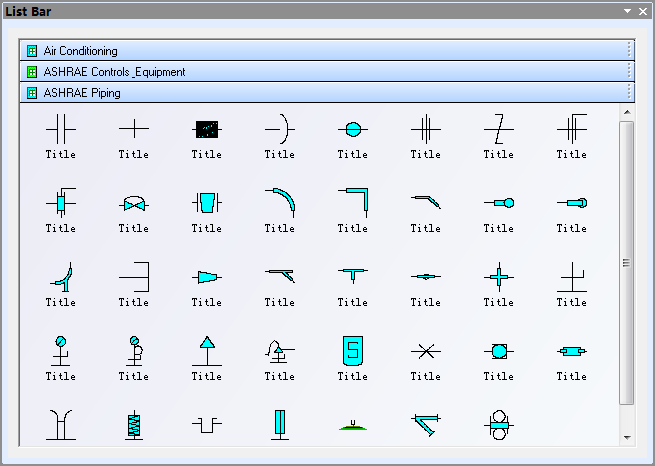Choose the black filled rectangle symbol
Viewport: 655px width, 466px height.
pyautogui.click(x=206, y=129)
